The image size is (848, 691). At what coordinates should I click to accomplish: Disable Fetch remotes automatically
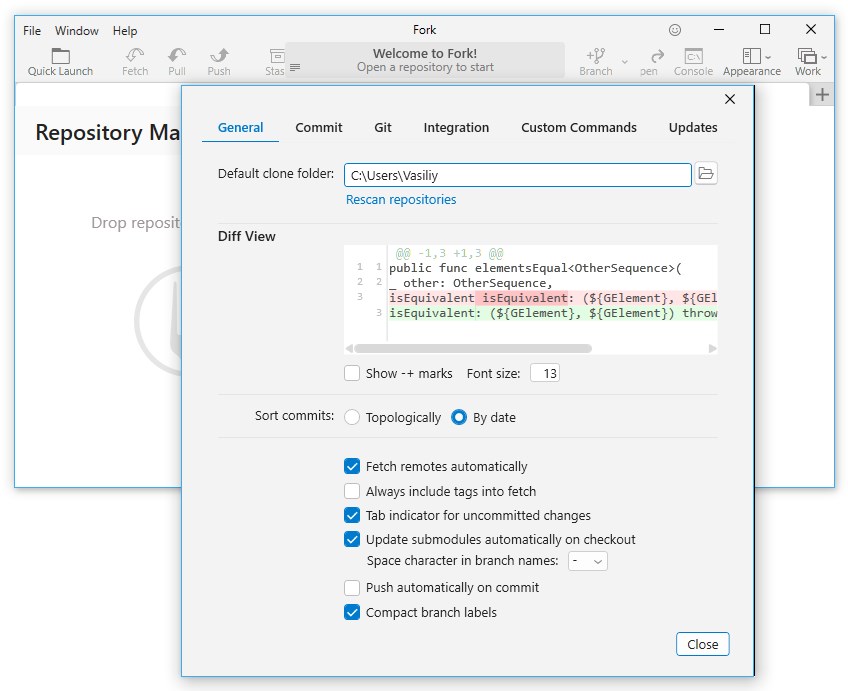(352, 466)
